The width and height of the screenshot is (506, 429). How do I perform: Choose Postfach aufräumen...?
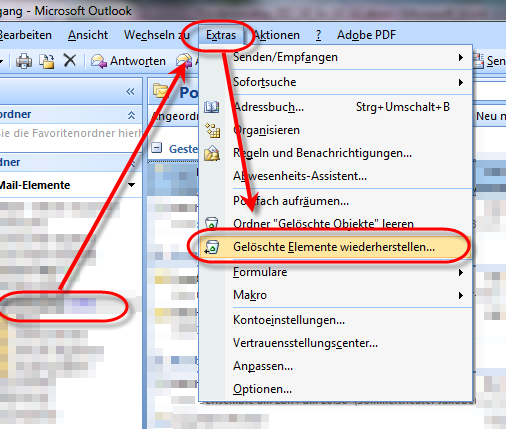tap(336, 201)
